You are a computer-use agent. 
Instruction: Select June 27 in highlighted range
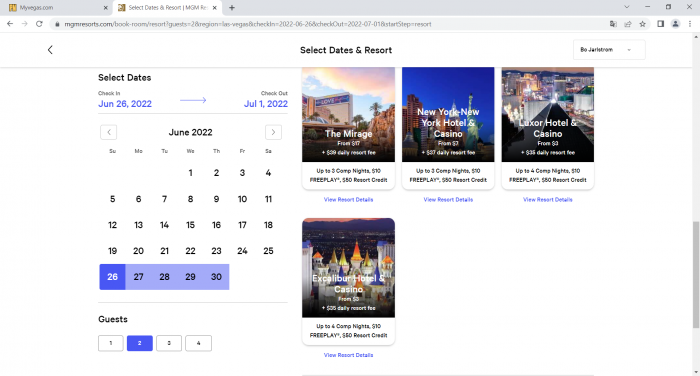[x=138, y=277]
